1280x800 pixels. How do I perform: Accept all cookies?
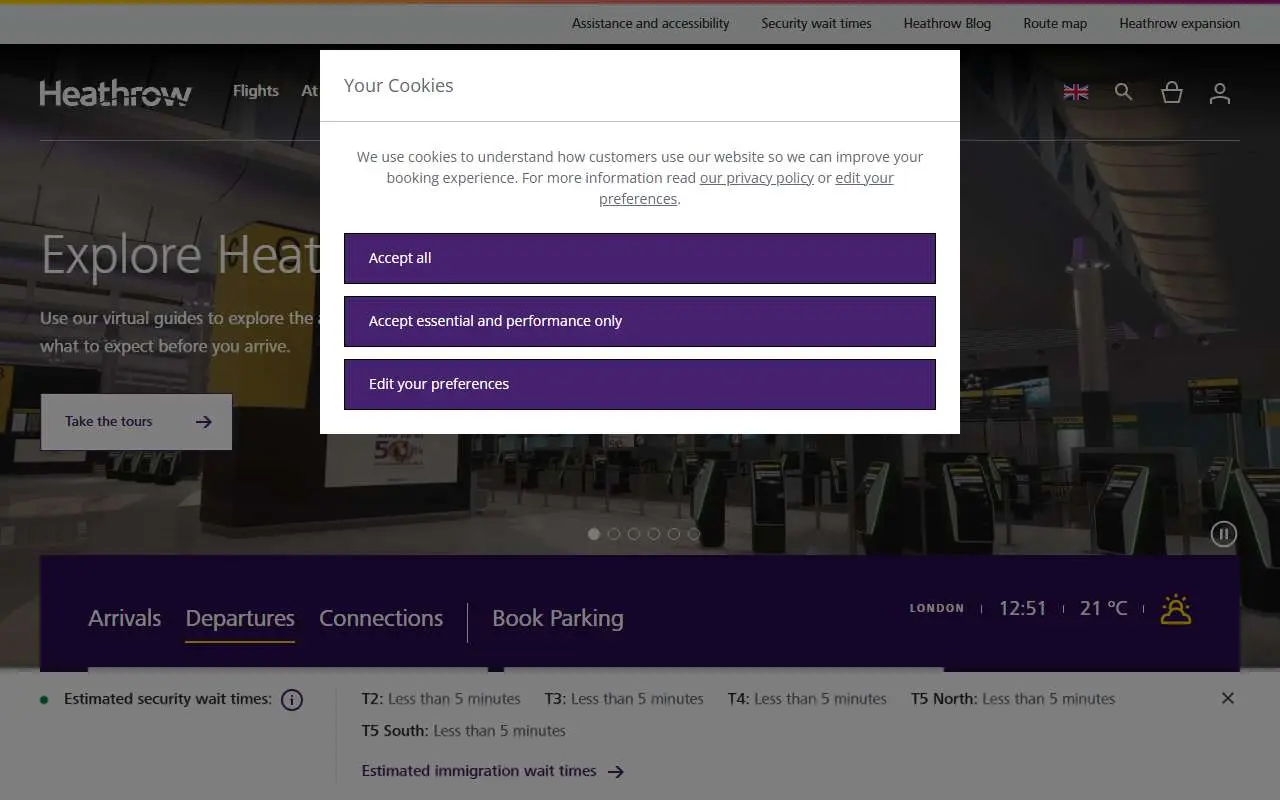(x=640, y=258)
